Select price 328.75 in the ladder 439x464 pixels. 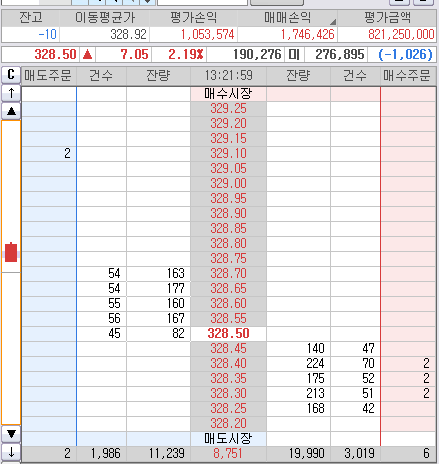[228, 259]
